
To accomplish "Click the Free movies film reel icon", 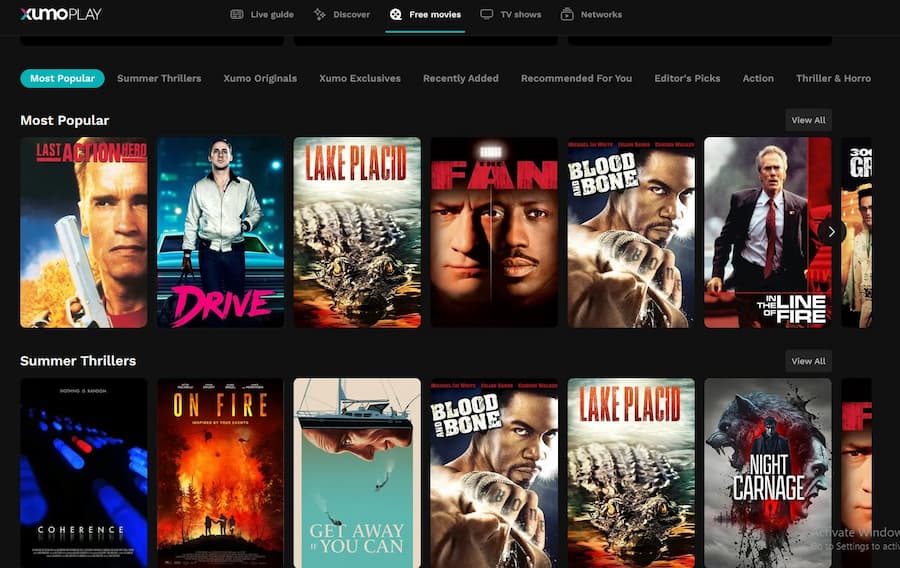I will 395,14.
